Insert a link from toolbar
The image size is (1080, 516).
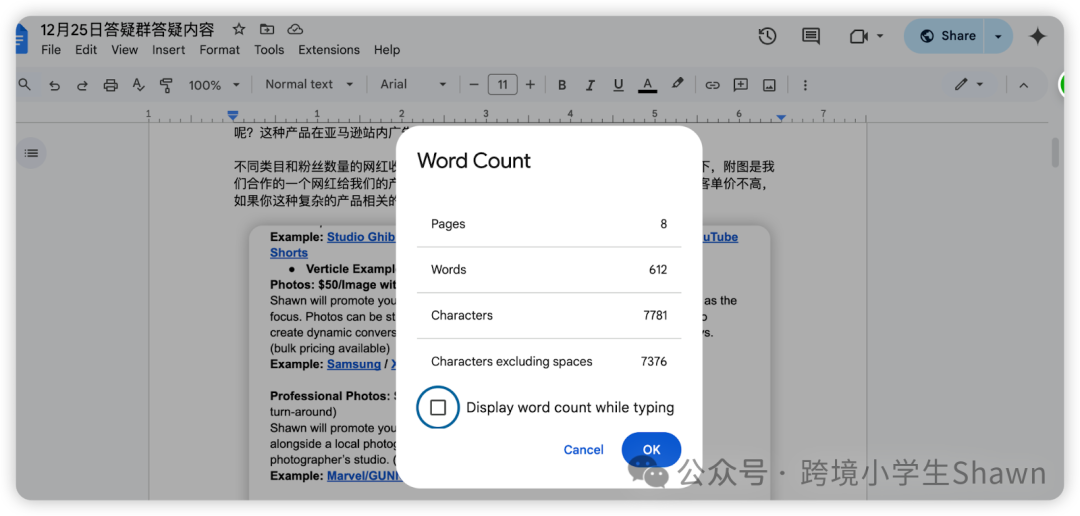[x=712, y=85]
